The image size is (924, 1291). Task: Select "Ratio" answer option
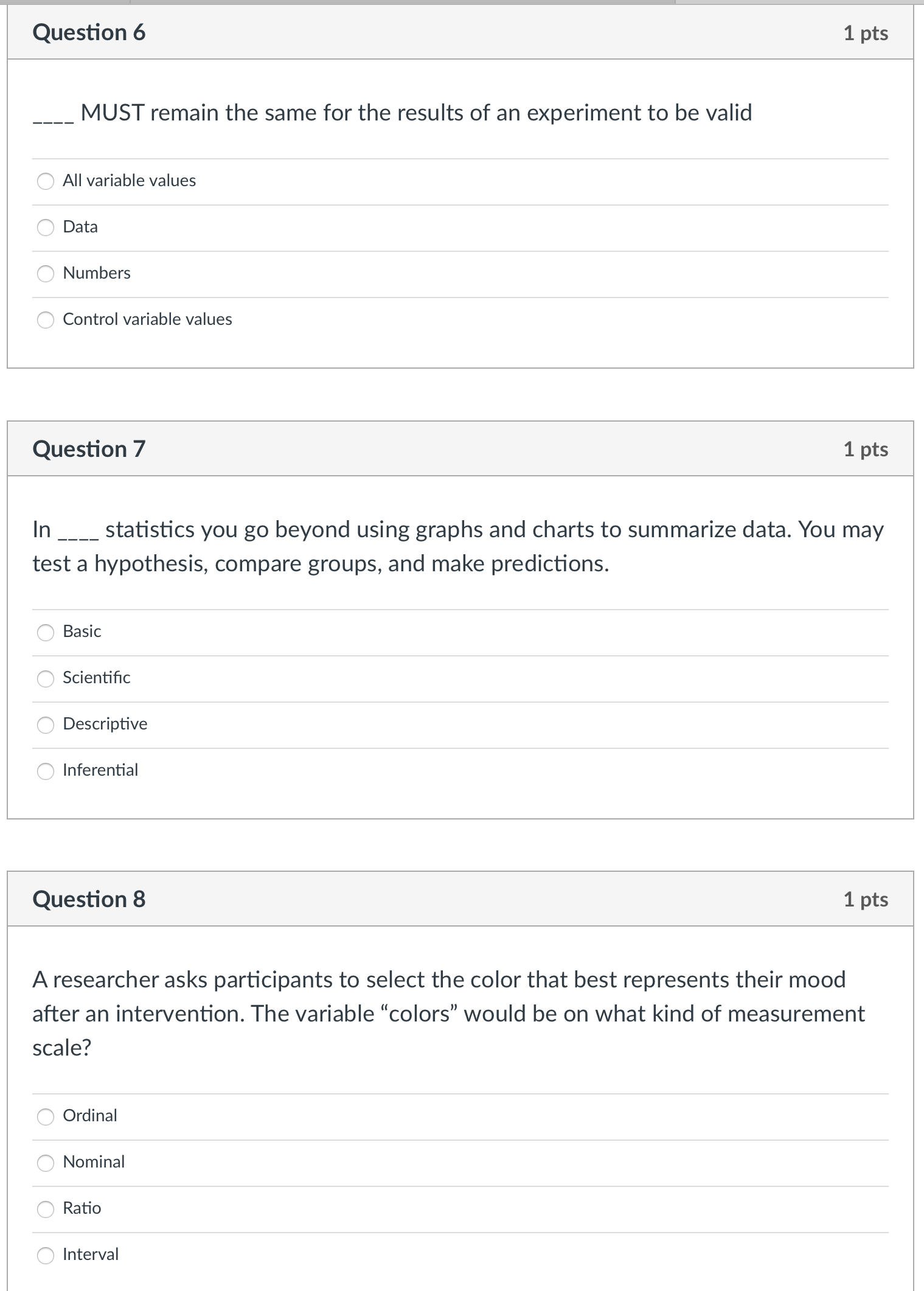coord(46,1209)
